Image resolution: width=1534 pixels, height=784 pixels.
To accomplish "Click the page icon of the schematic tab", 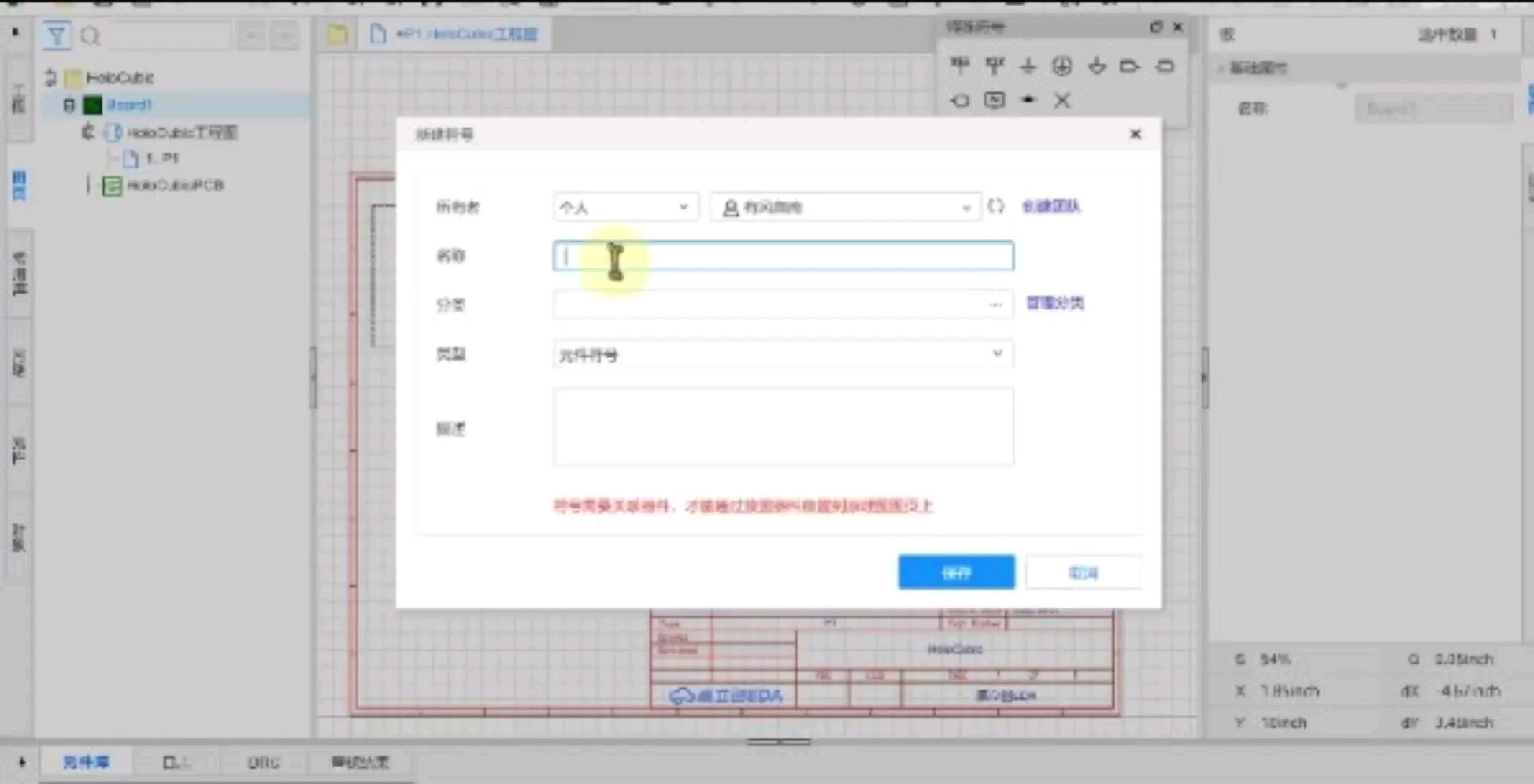I will 378,34.
